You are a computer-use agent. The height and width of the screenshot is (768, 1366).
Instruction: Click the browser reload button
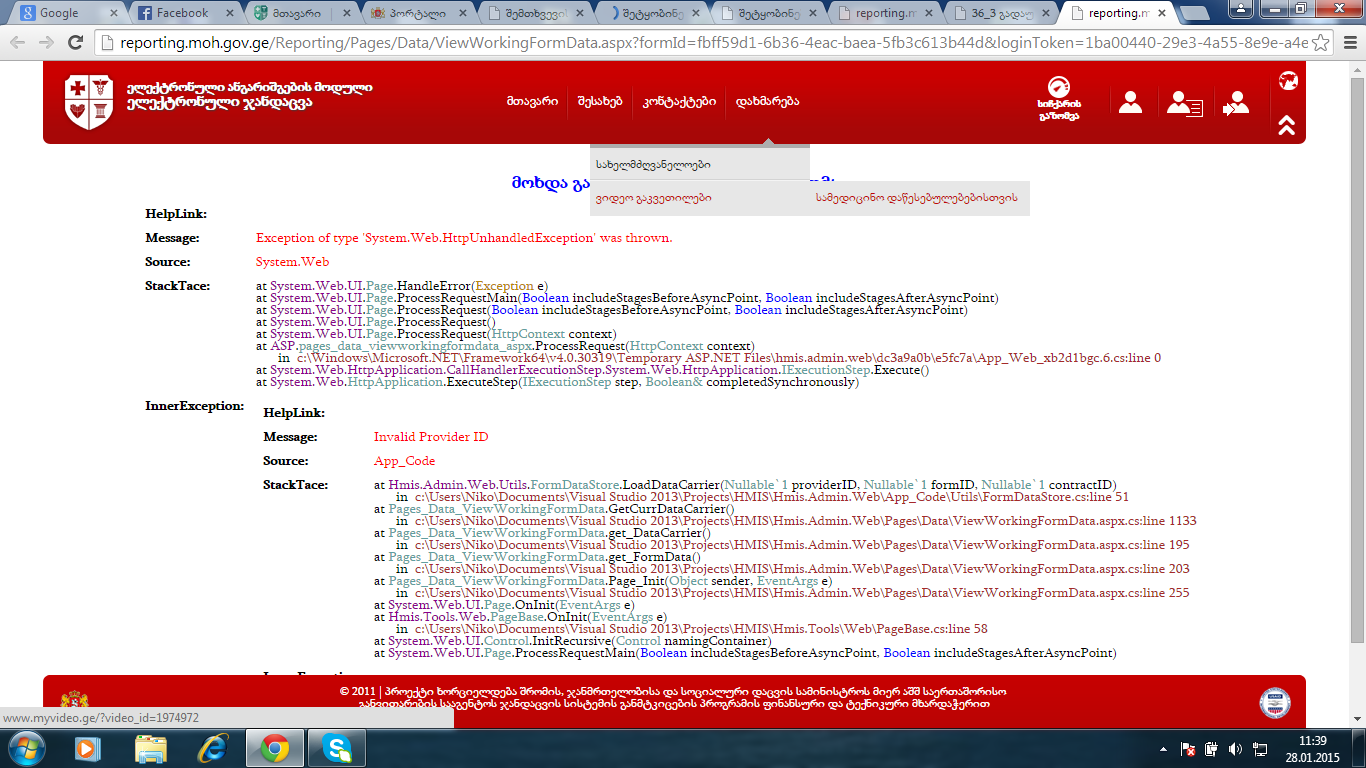click(x=75, y=43)
